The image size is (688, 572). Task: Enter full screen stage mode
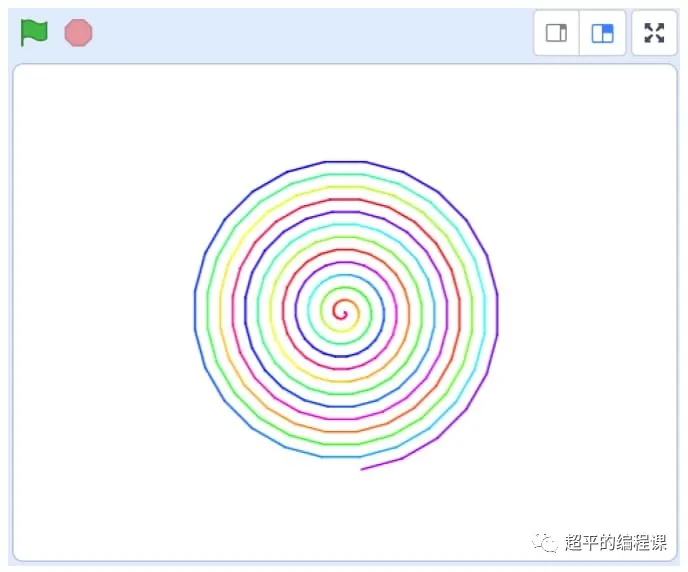[654, 33]
